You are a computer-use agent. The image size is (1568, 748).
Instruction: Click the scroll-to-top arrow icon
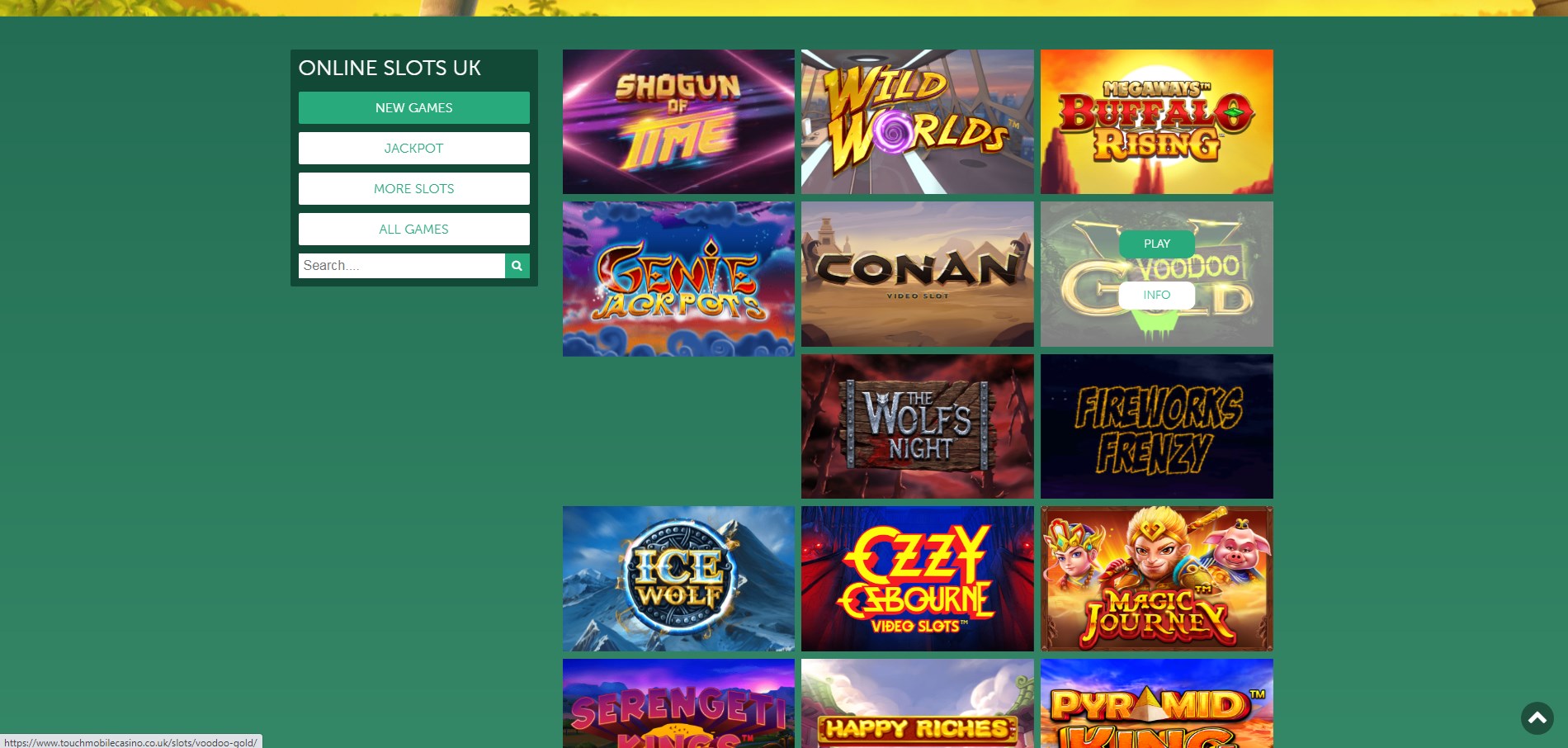[1537, 718]
